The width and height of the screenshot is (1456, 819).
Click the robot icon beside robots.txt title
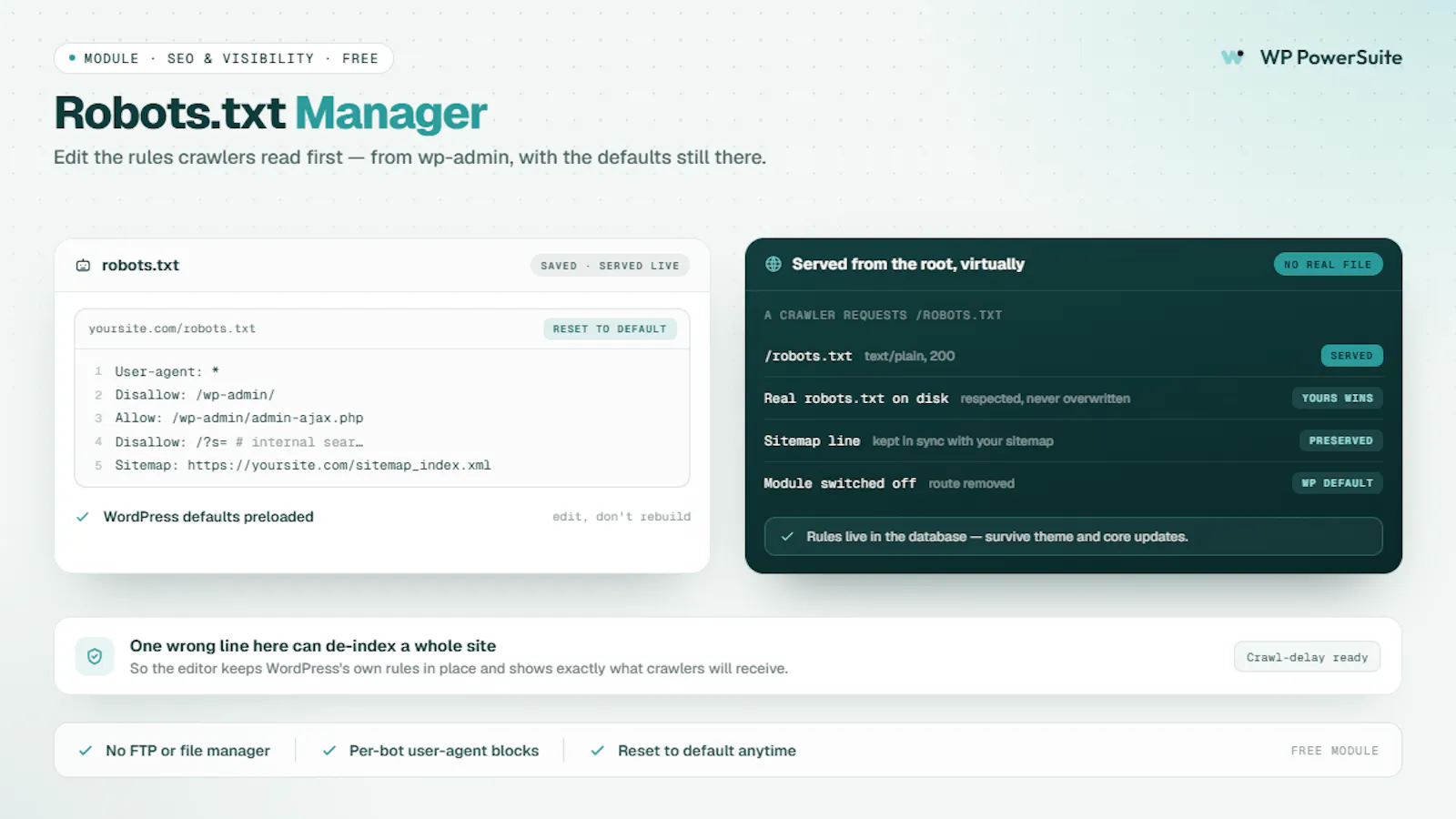[83, 266]
